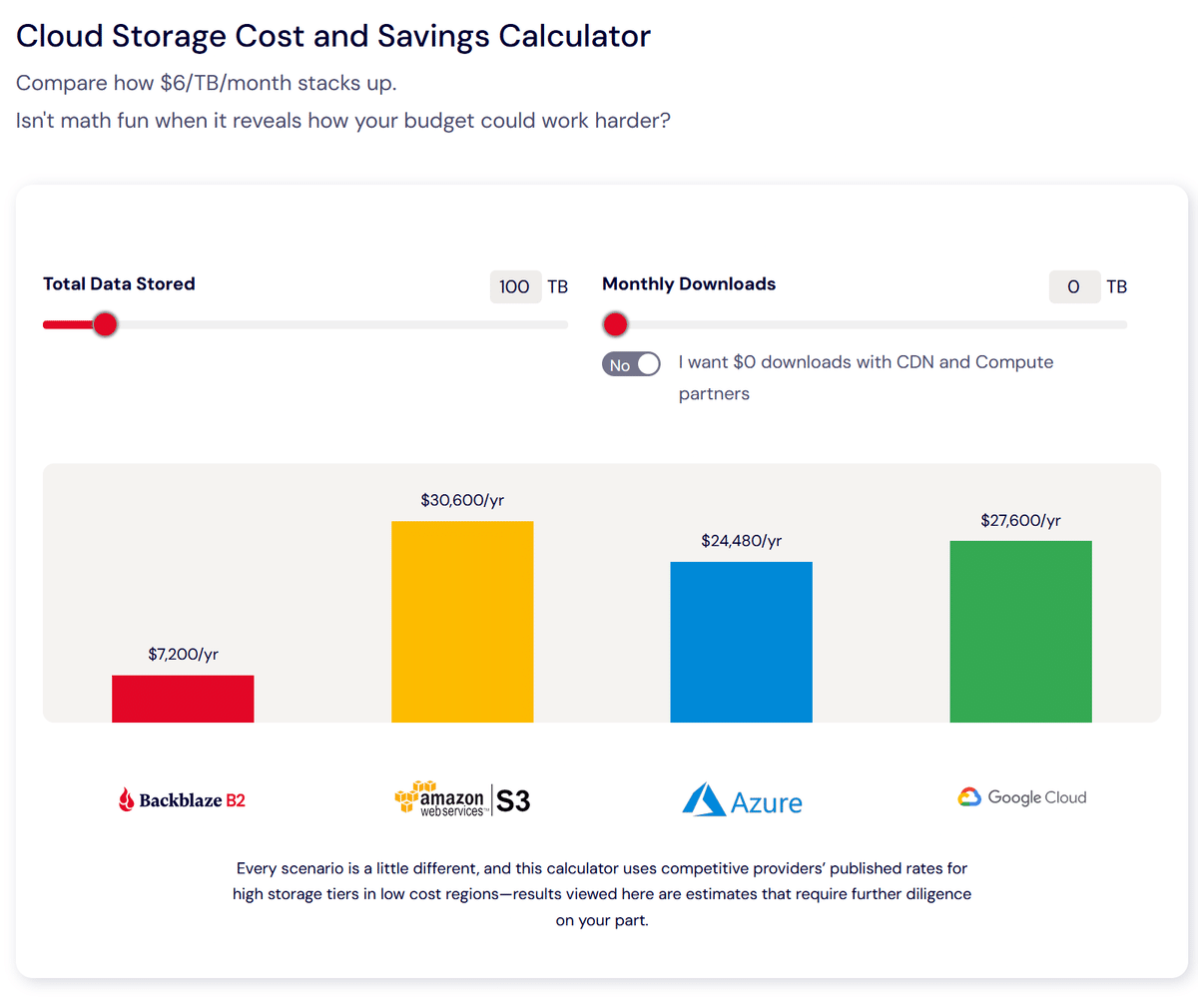Click the $30,600/yr cost label
Image resolution: width=1198 pixels, height=1008 pixels.
pyautogui.click(x=462, y=500)
